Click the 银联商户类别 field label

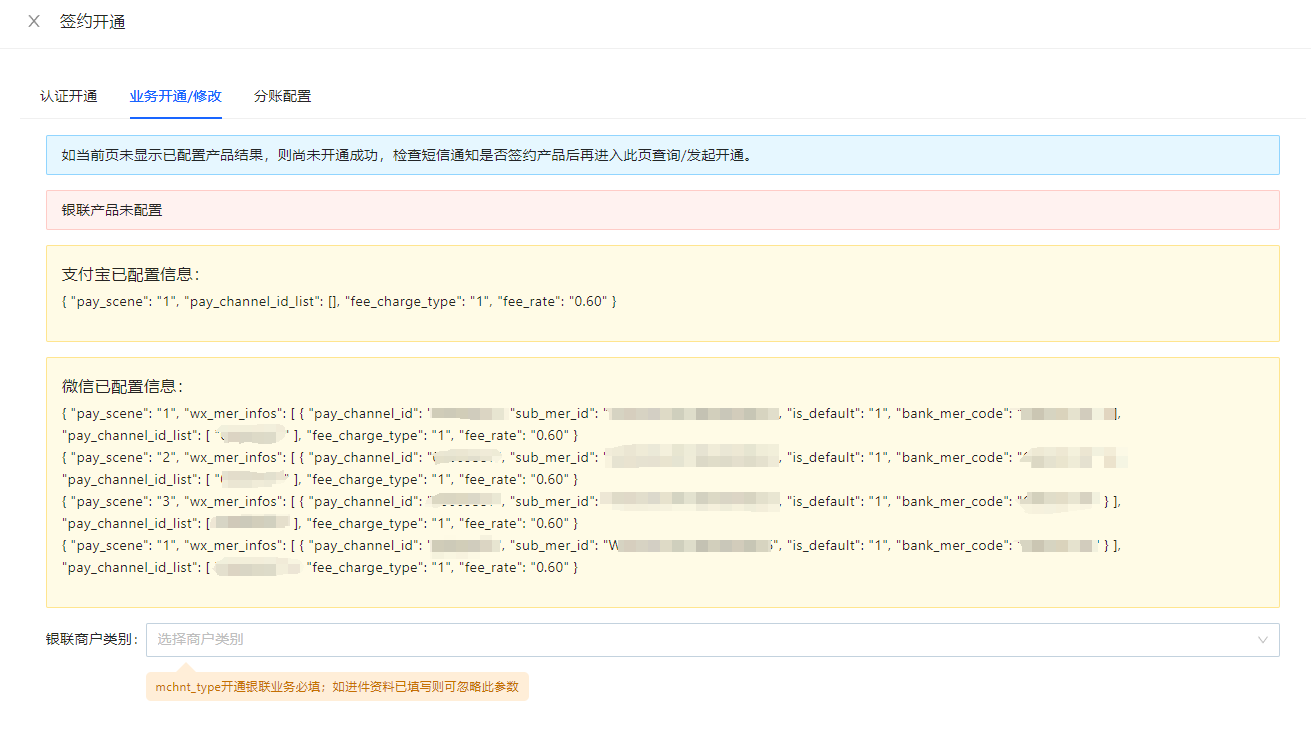coord(92,640)
